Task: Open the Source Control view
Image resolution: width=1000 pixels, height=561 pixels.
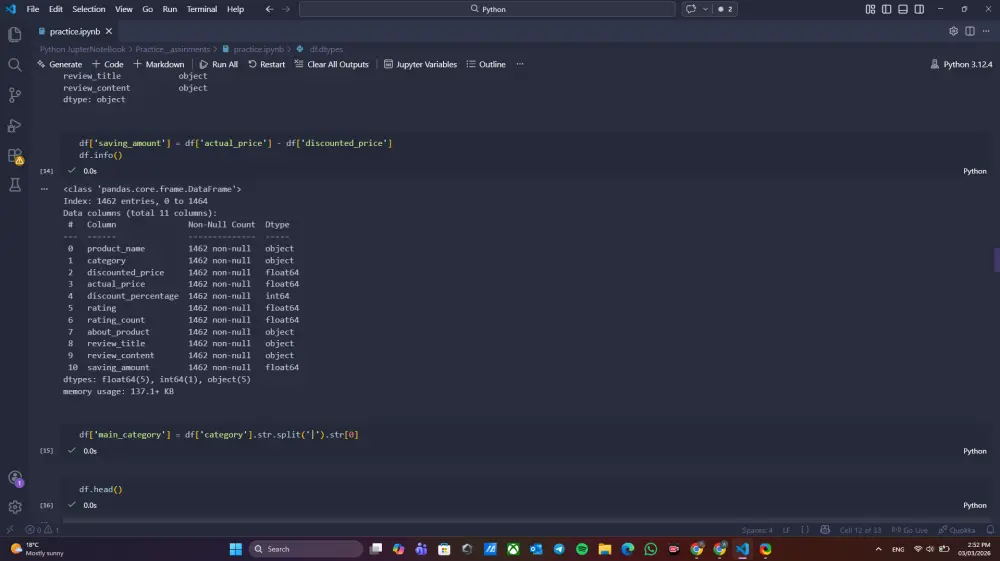Action: [x=15, y=95]
